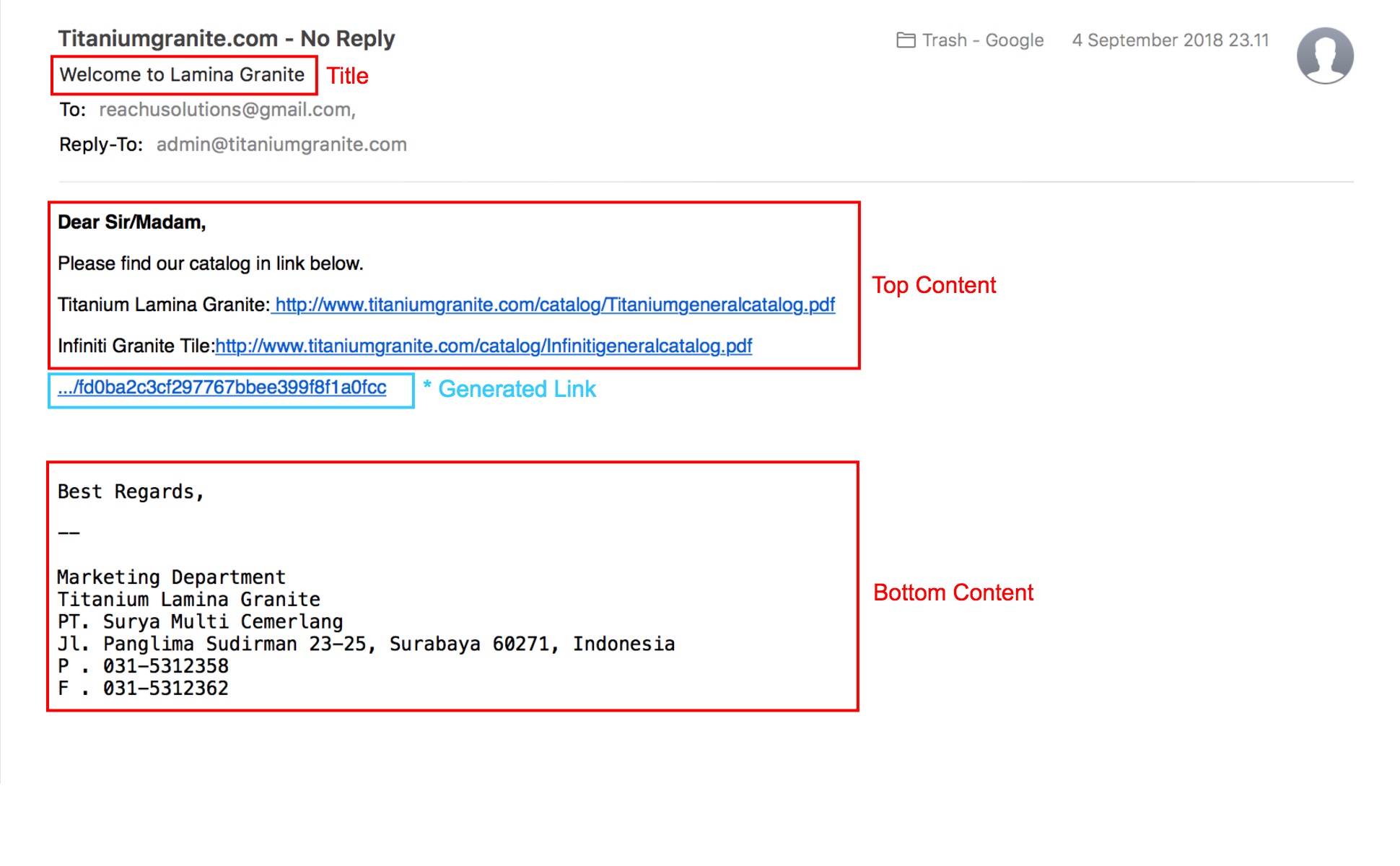Click sender name Titaniumgranite.com - No Reply
Screen dimensions: 1400x866
tap(227, 38)
